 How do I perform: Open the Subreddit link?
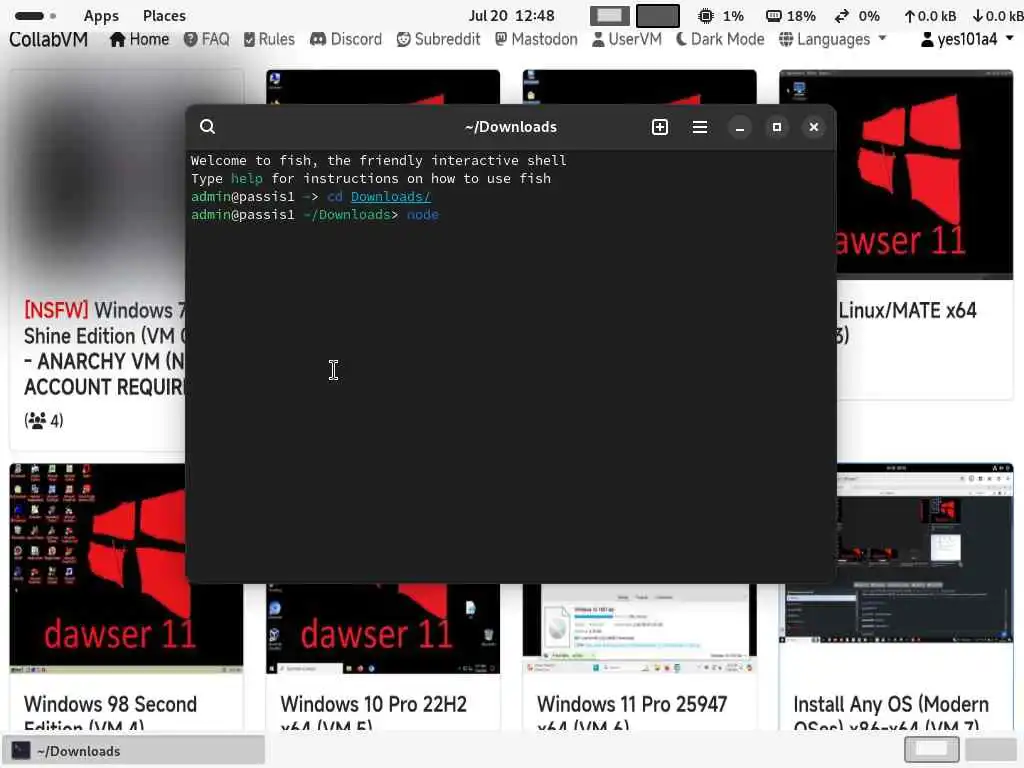point(438,39)
